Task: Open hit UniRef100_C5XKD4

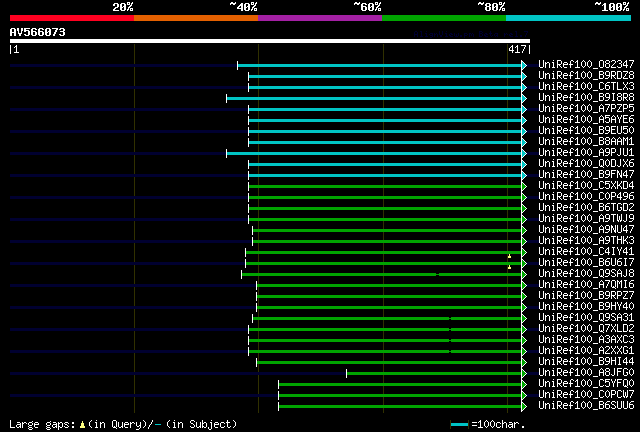Action: click(x=586, y=185)
